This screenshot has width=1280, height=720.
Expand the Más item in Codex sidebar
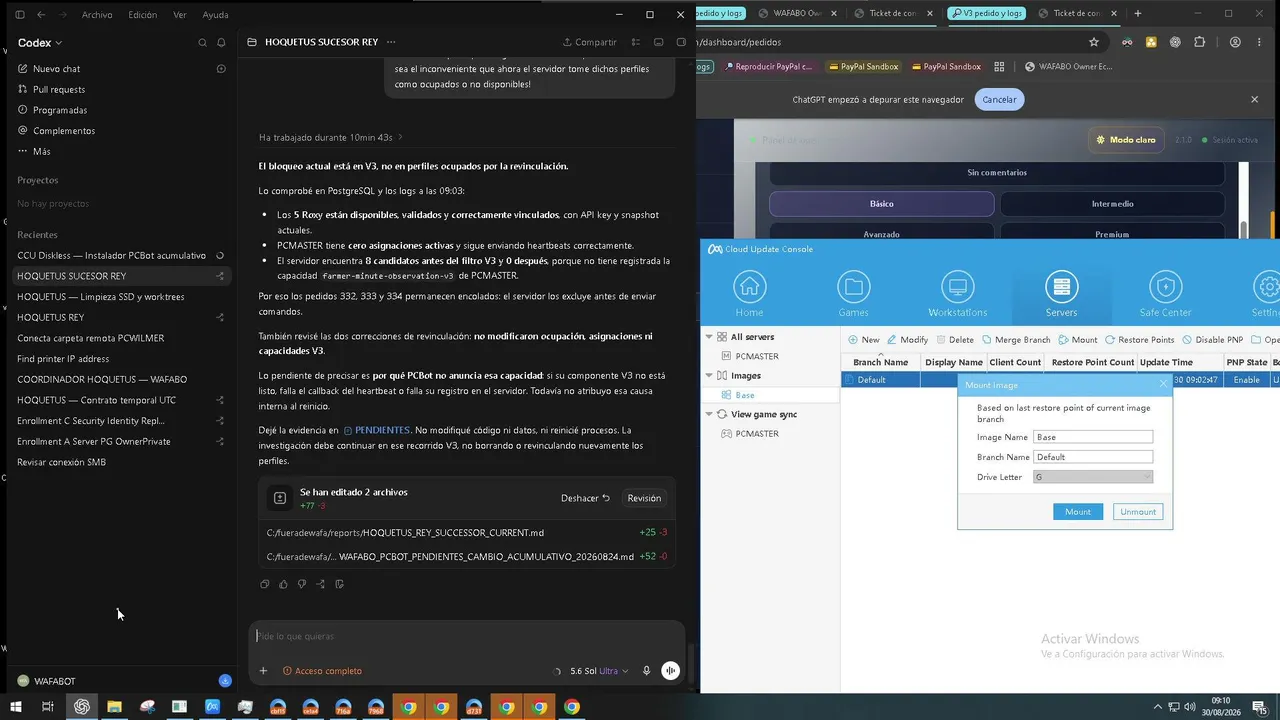point(41,152)
